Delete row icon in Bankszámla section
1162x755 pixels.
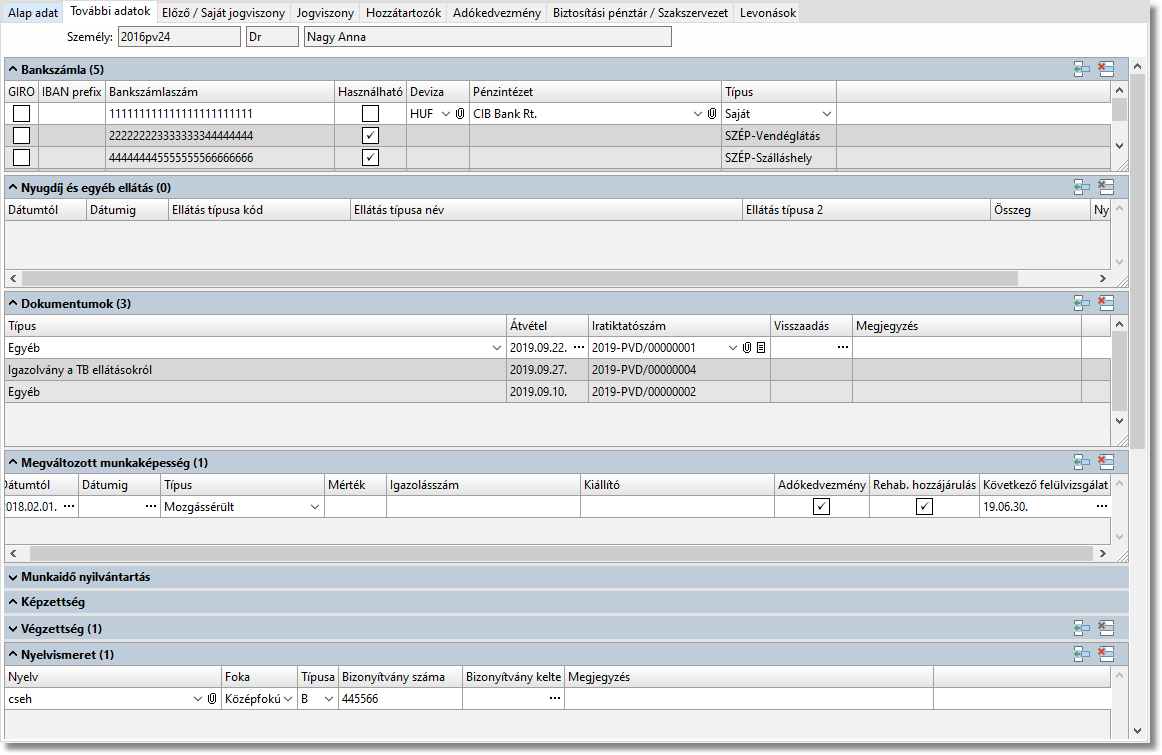coord(1106,70)
